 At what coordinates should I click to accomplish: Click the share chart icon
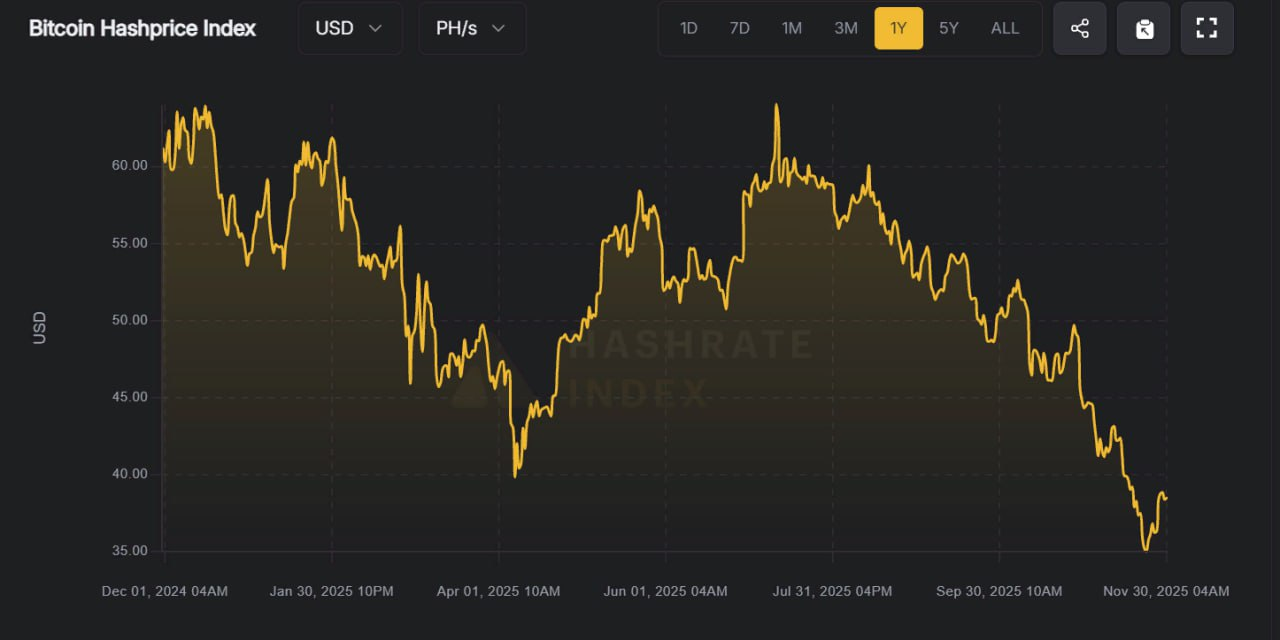point(1080,28)
